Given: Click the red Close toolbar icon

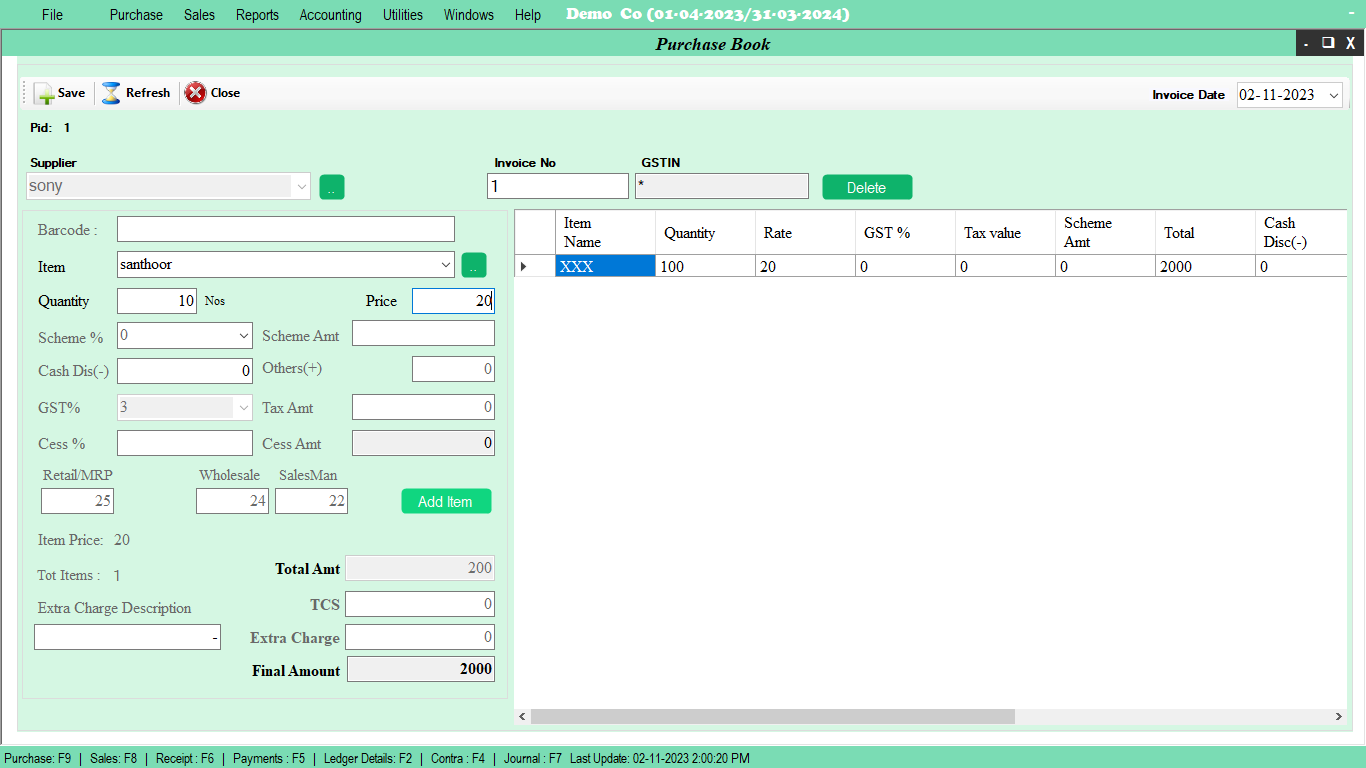Looking at the screenshot, I should (x=196, y=92).
